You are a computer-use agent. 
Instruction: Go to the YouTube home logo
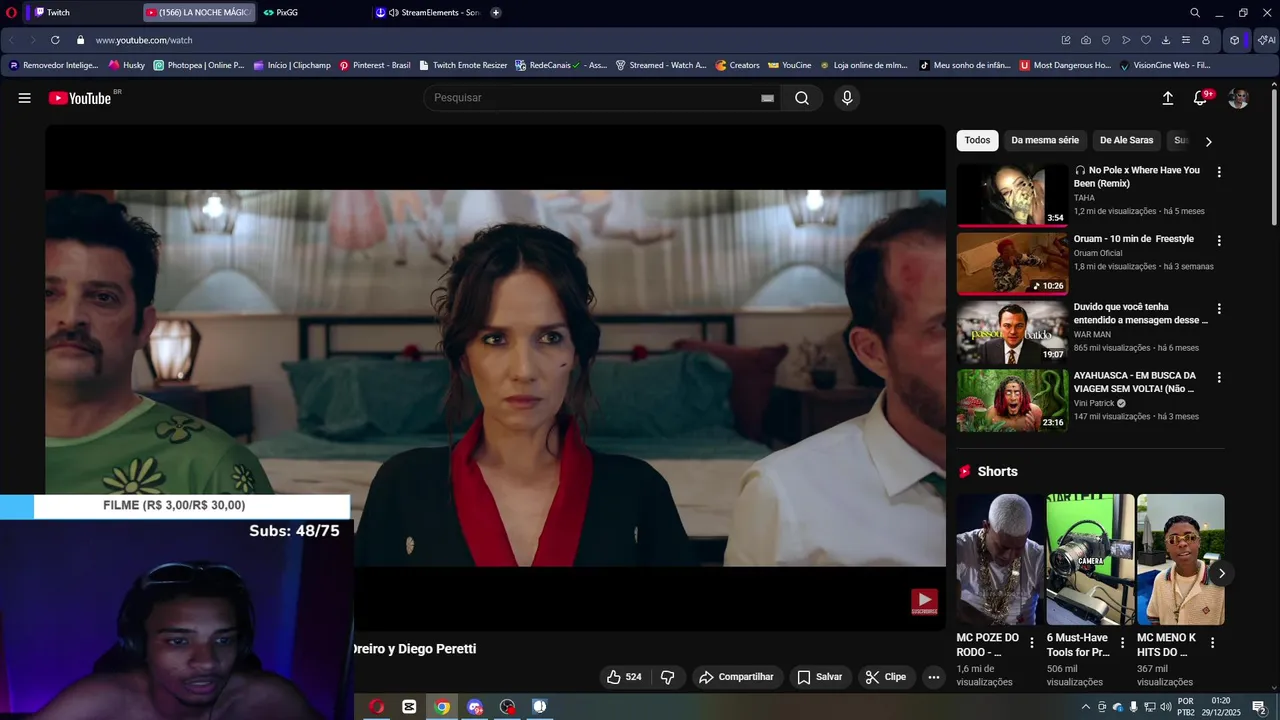tap(80, 98)
